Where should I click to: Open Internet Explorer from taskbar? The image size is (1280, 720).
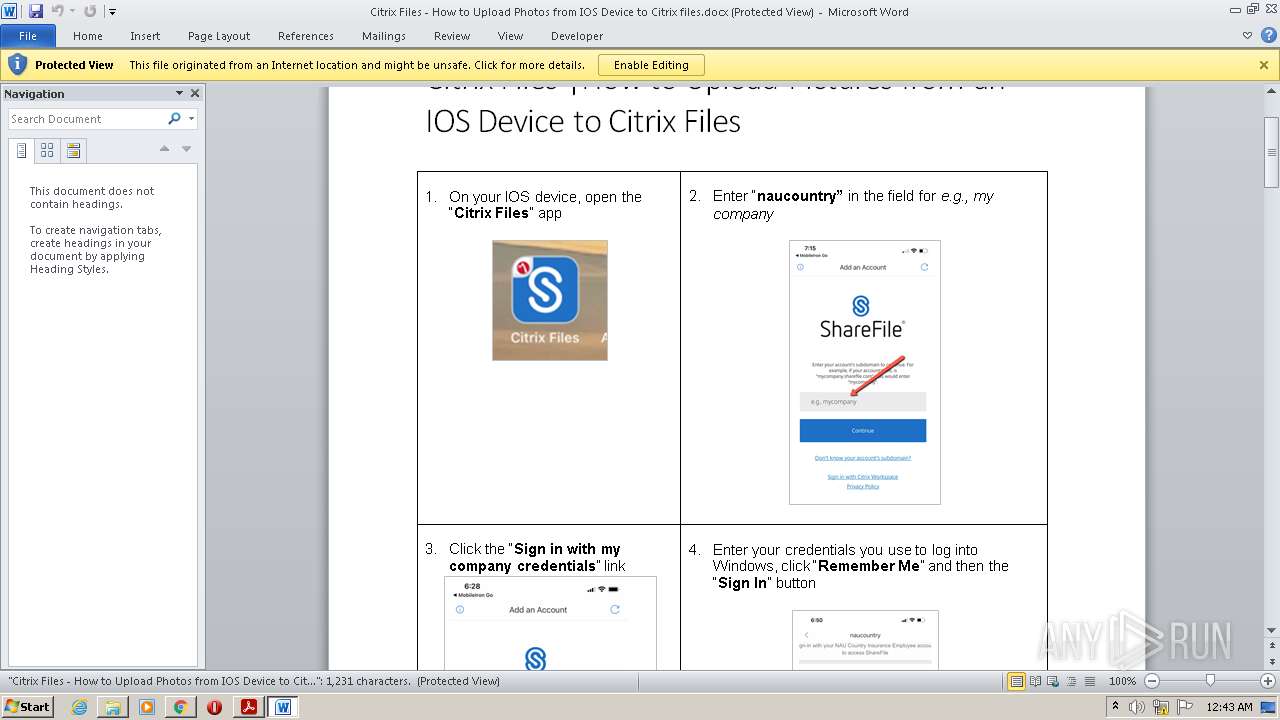tap(79, 707)
